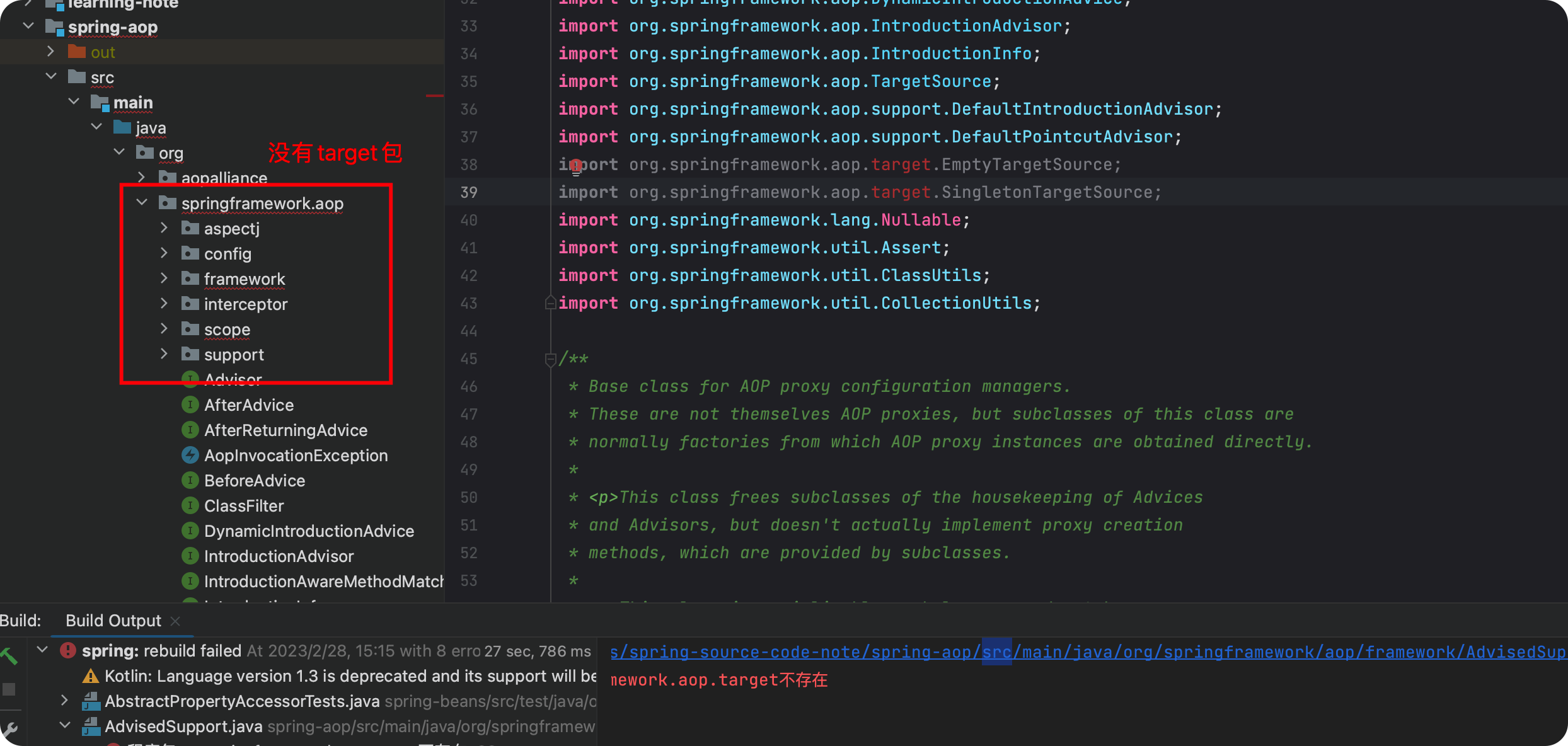Viewport: 1568px width, 746px height.
Task: Open the AdvisedSupport source path link
Action: pyautogui.click(x=1088, y=652)
